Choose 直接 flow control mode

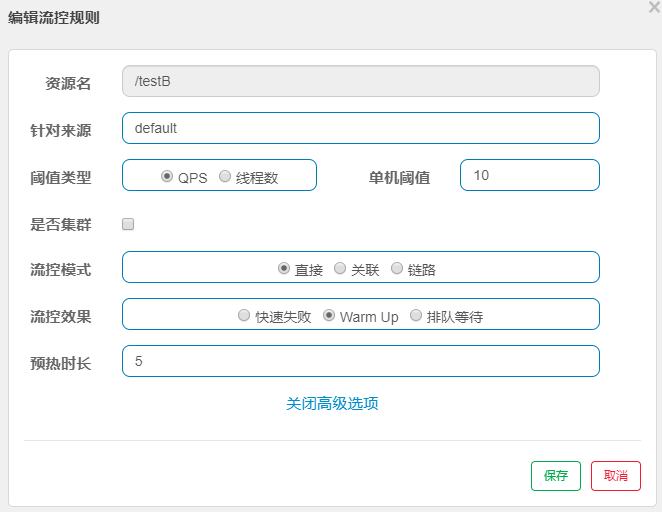point(284,268)
